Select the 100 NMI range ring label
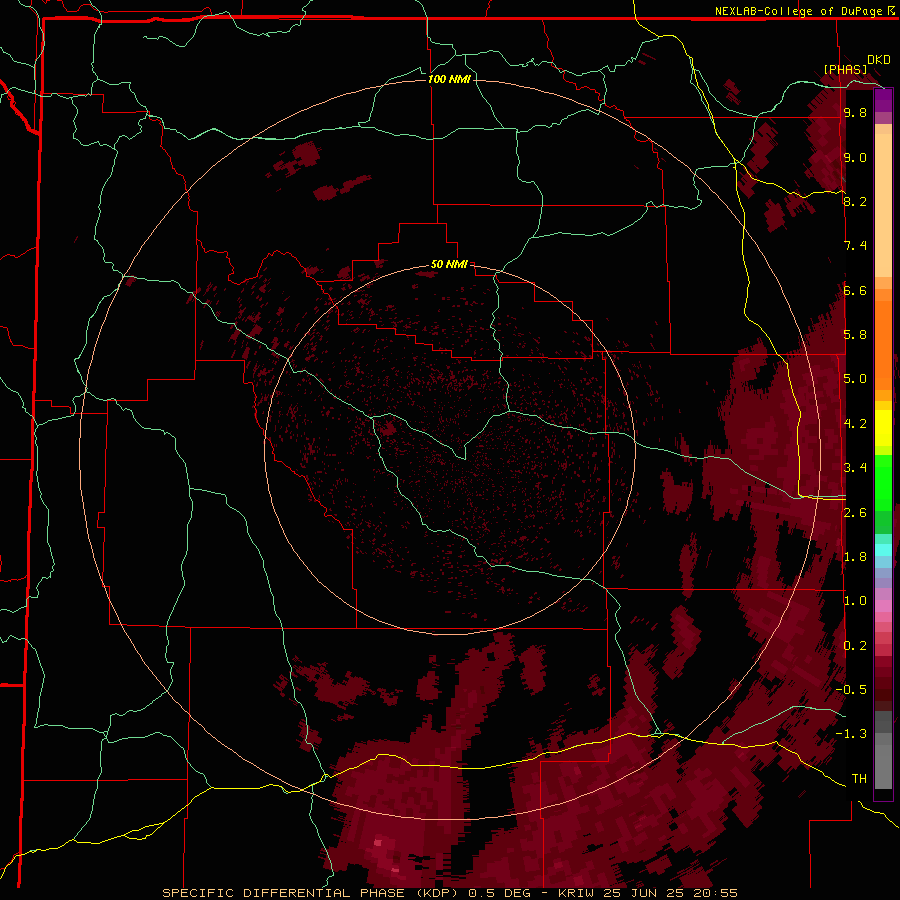900x900 pixels. click(x=449, y=79)
